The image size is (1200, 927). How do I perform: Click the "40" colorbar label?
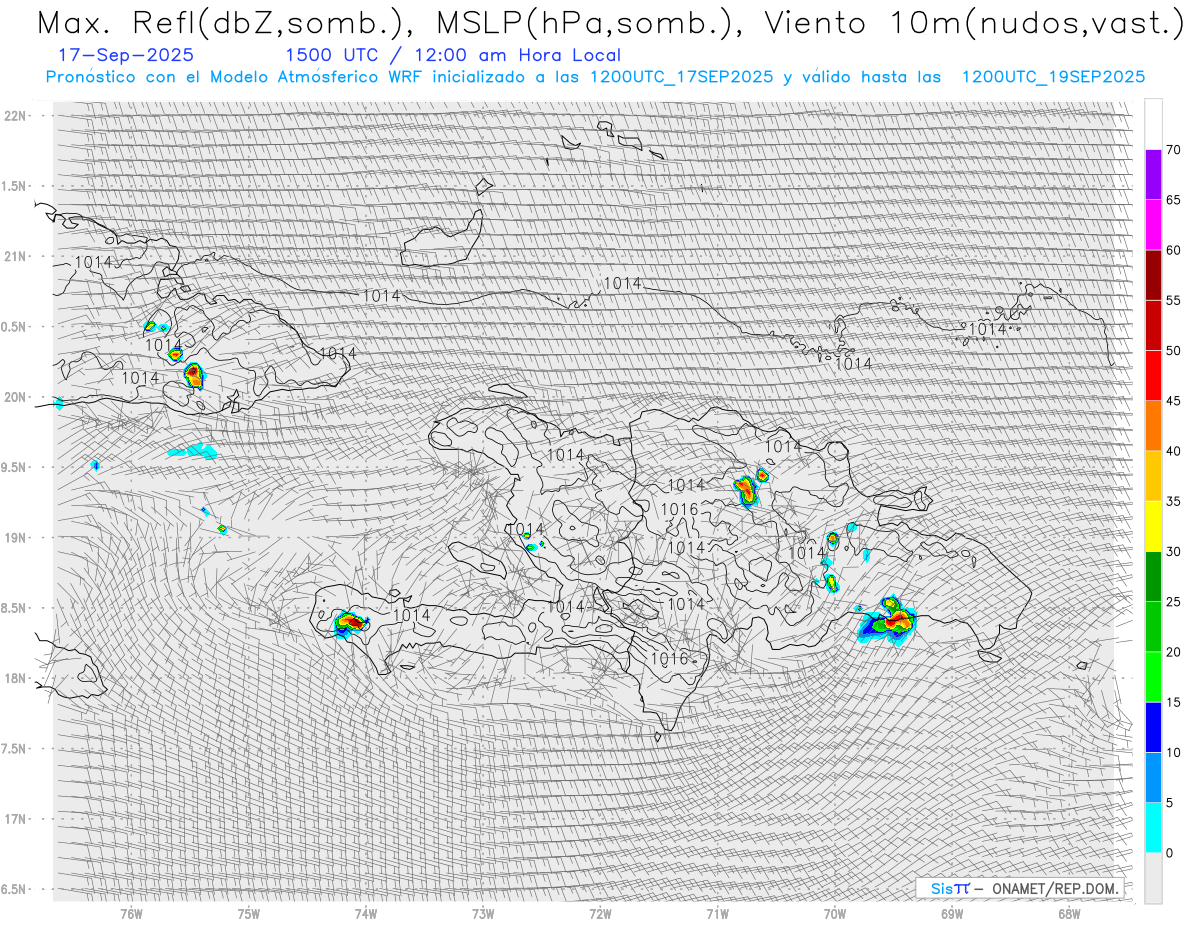pyautogui.click(x=1173, y=451)
